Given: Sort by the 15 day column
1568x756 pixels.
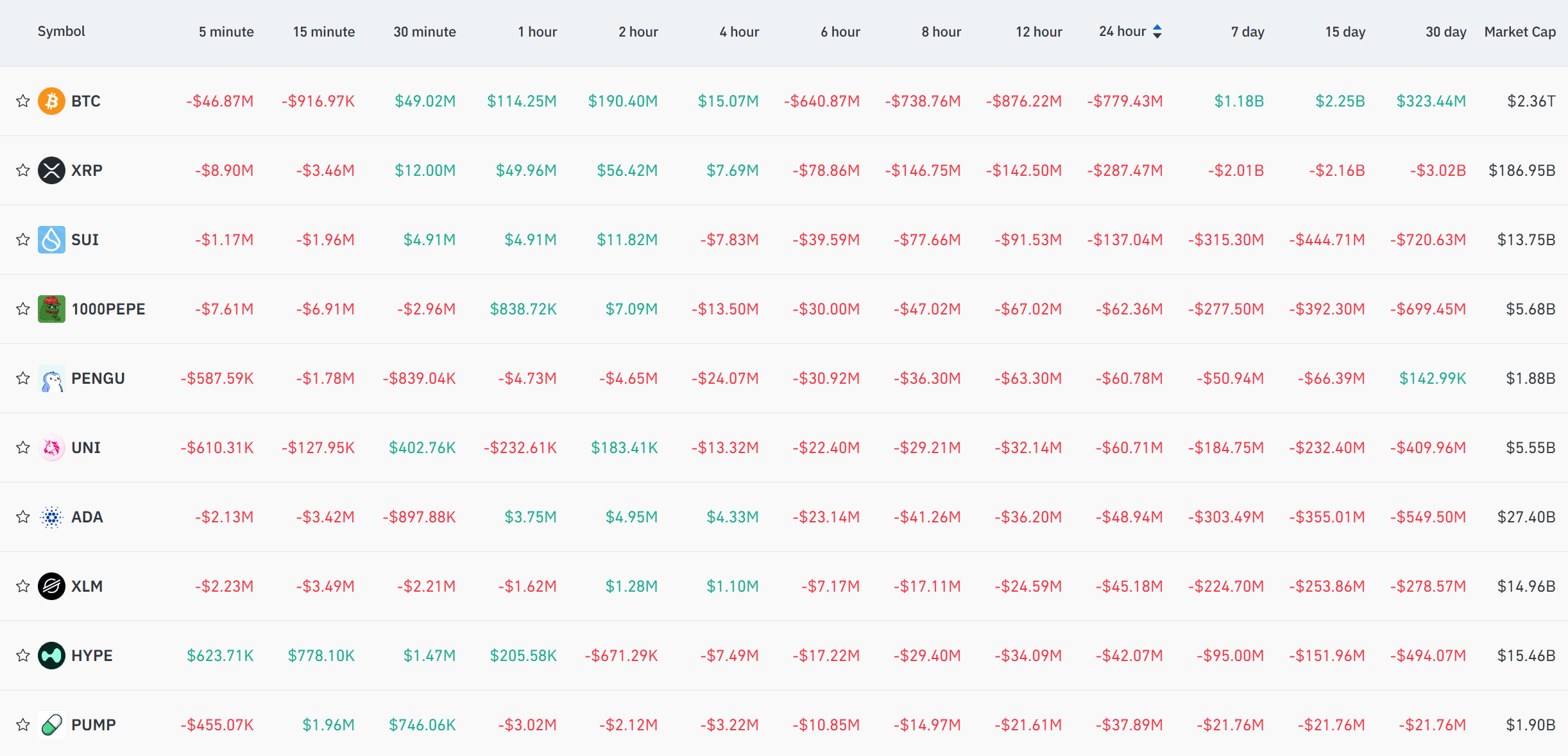Looking at the screenshot, I should [1345, 32].
